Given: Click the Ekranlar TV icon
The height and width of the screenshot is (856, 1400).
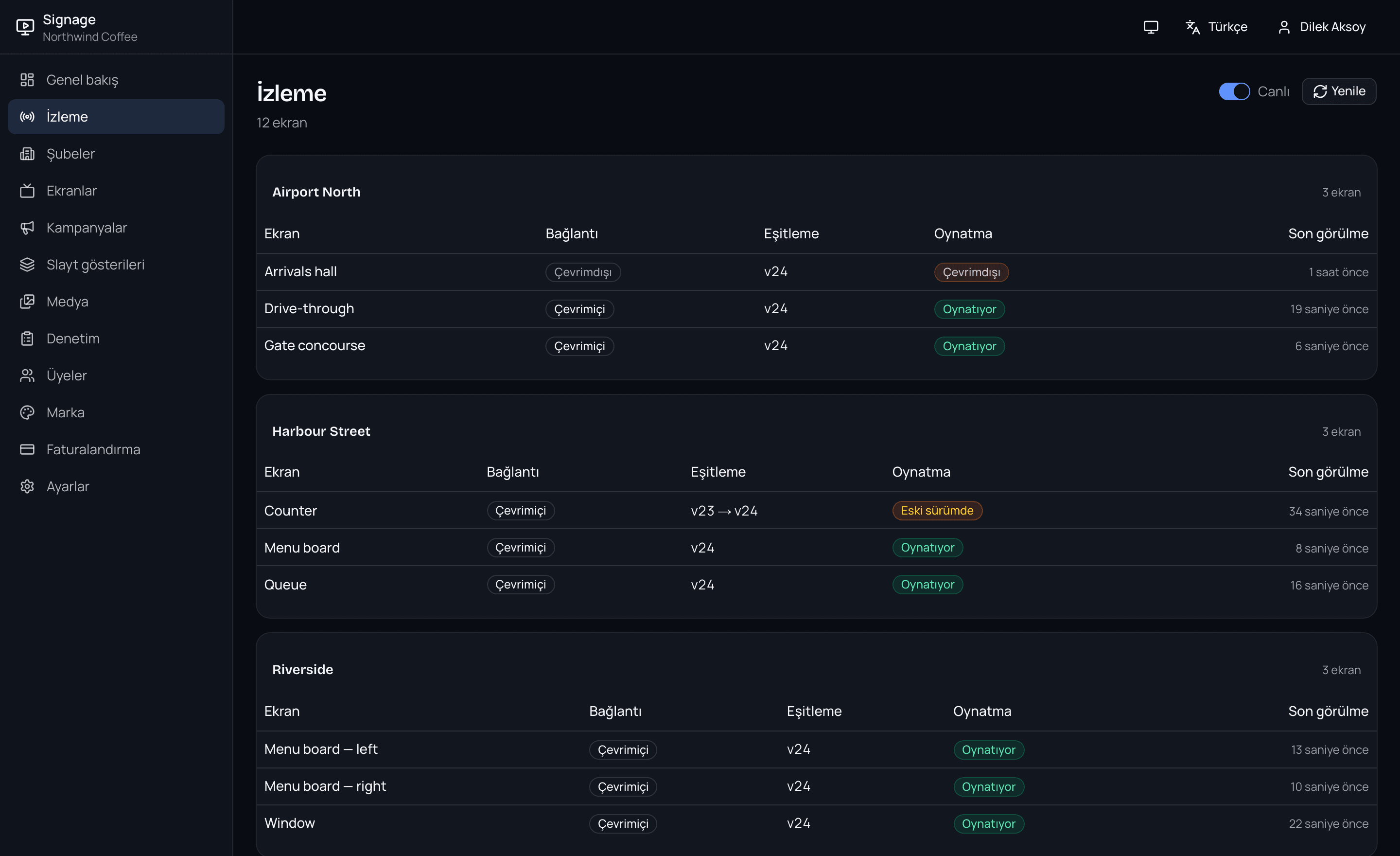Looking at the screenshot, I should (27, 191).
